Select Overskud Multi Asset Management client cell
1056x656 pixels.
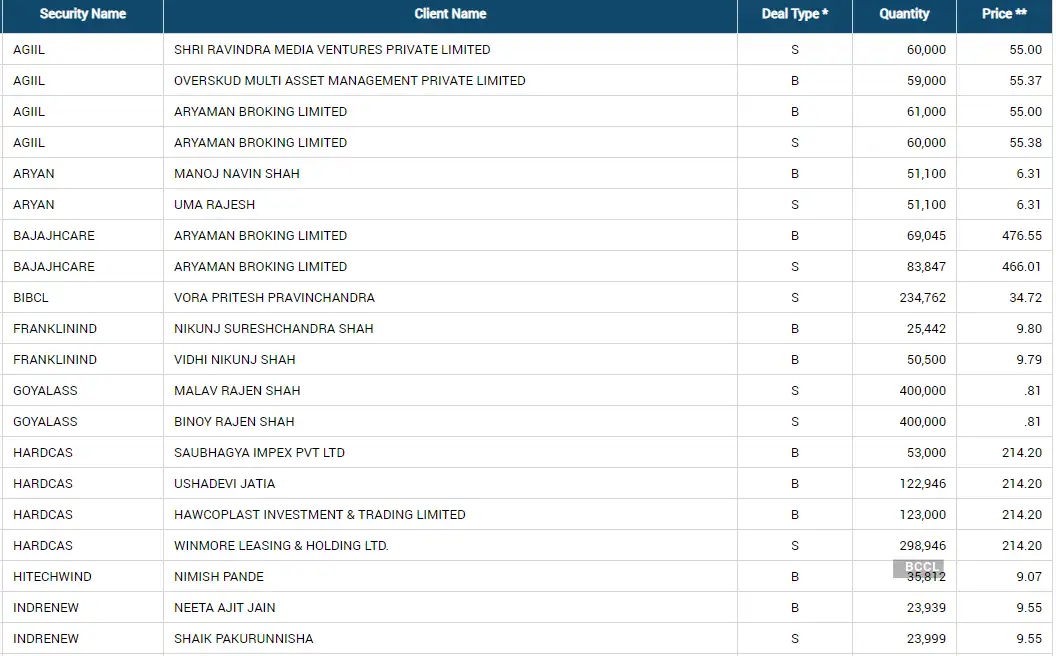click(349, 81)
